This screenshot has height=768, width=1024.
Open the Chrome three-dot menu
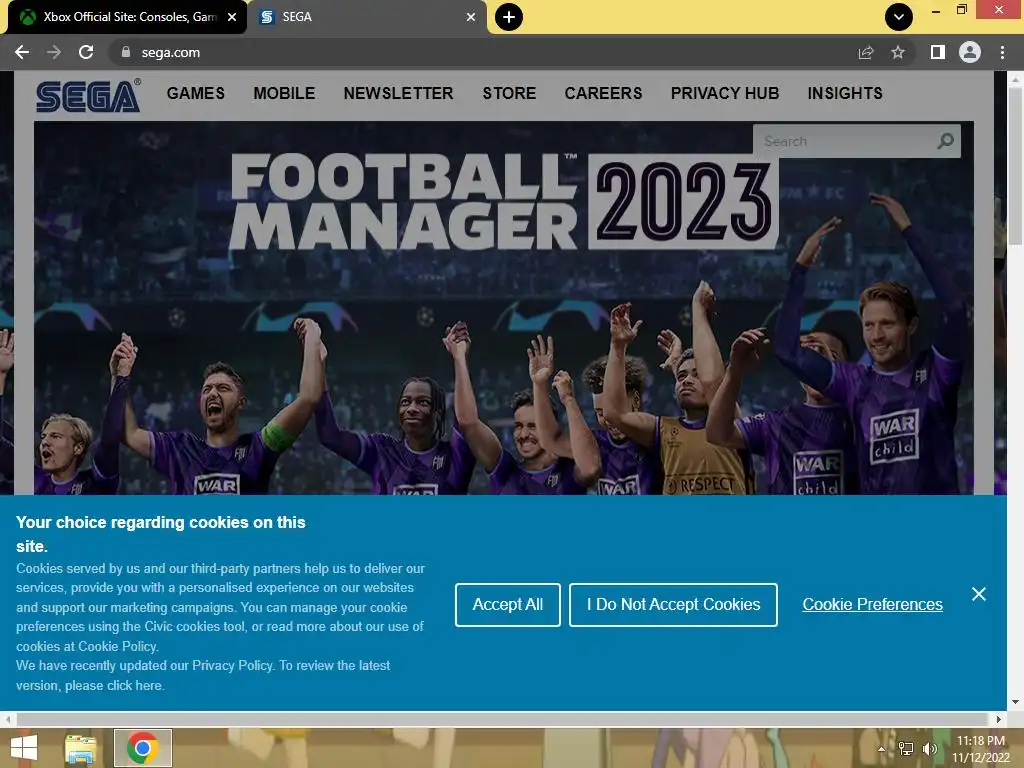pos(1002,52)
